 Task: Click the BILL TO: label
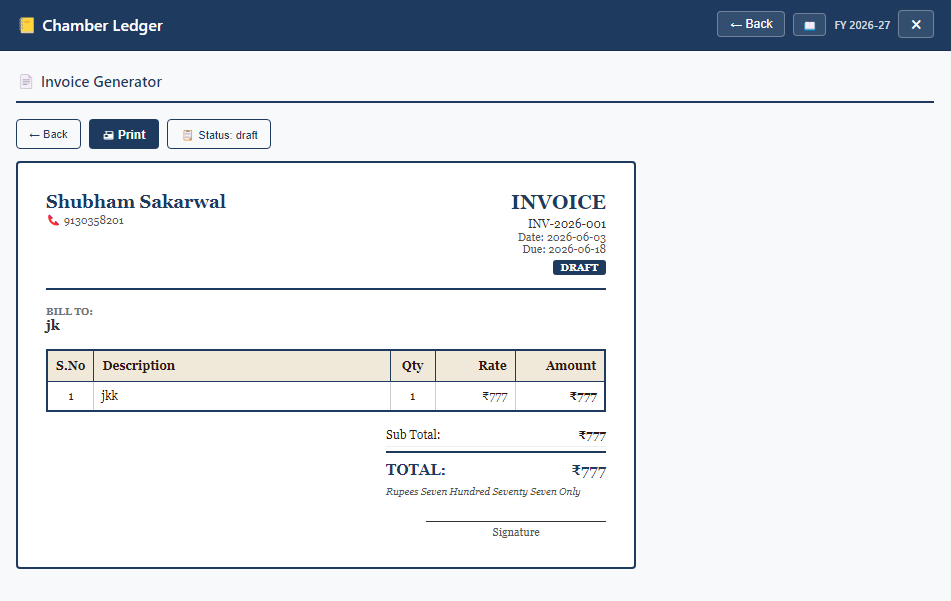pyautogui.click(x=69, y=311)
